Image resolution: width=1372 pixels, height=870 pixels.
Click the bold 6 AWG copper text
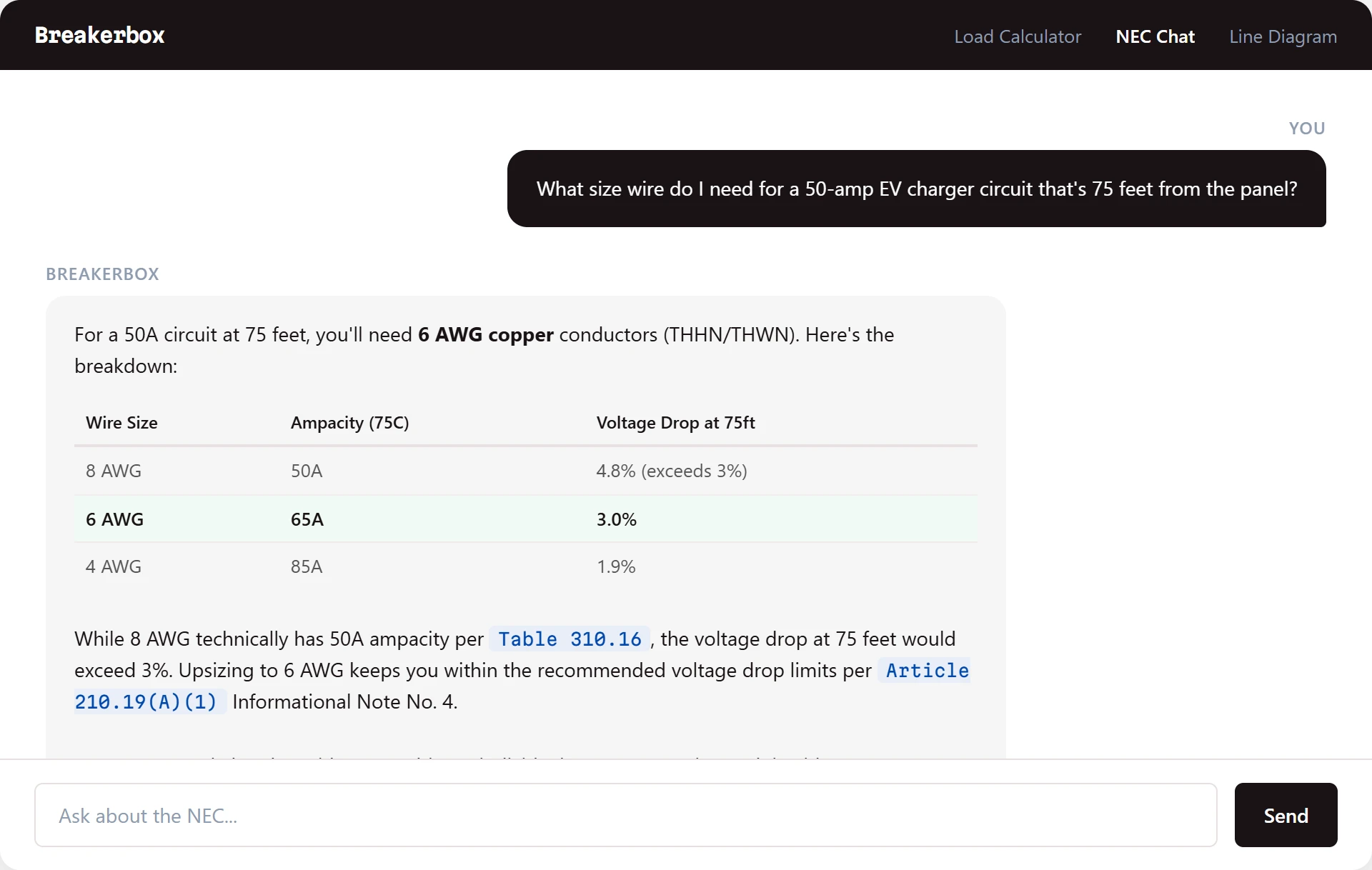click(x=486, y=334)
